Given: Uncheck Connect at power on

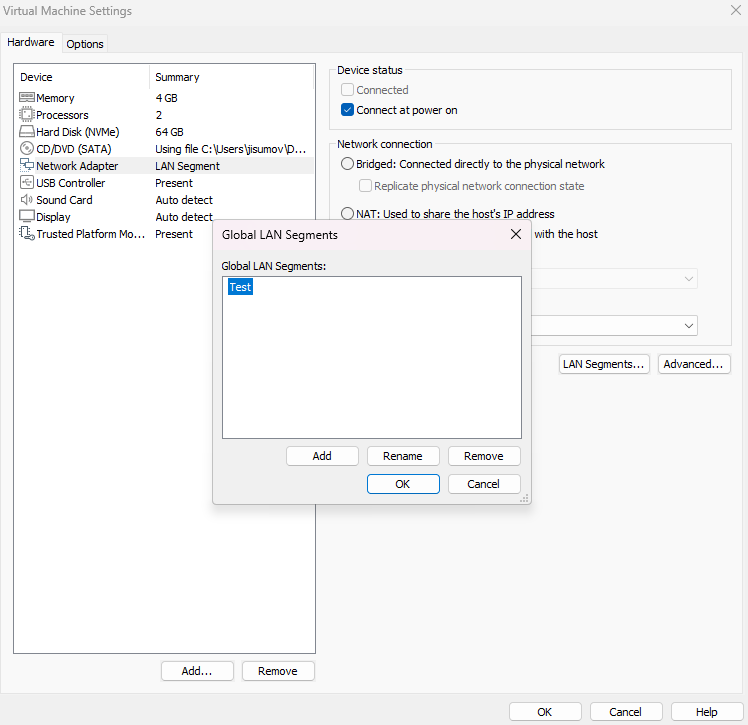Looking at the screenshot, I should (347, 110).
